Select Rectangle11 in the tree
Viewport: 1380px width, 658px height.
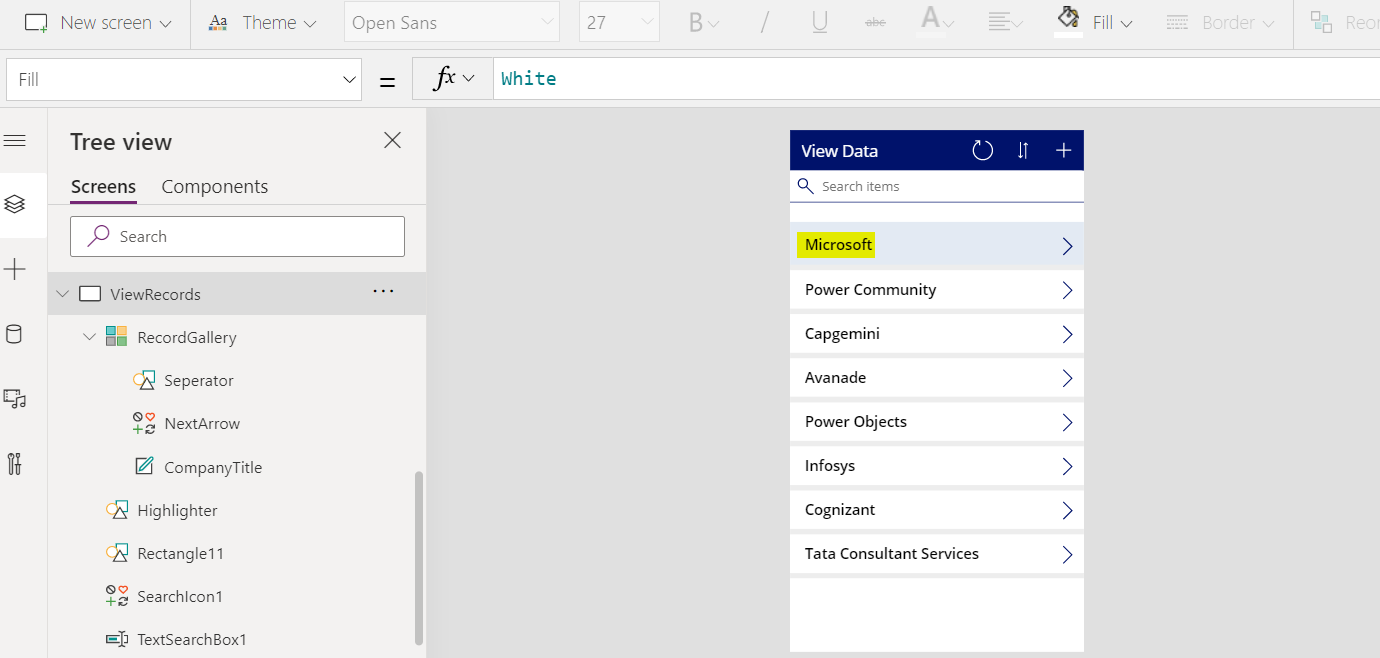pos(237,553)
